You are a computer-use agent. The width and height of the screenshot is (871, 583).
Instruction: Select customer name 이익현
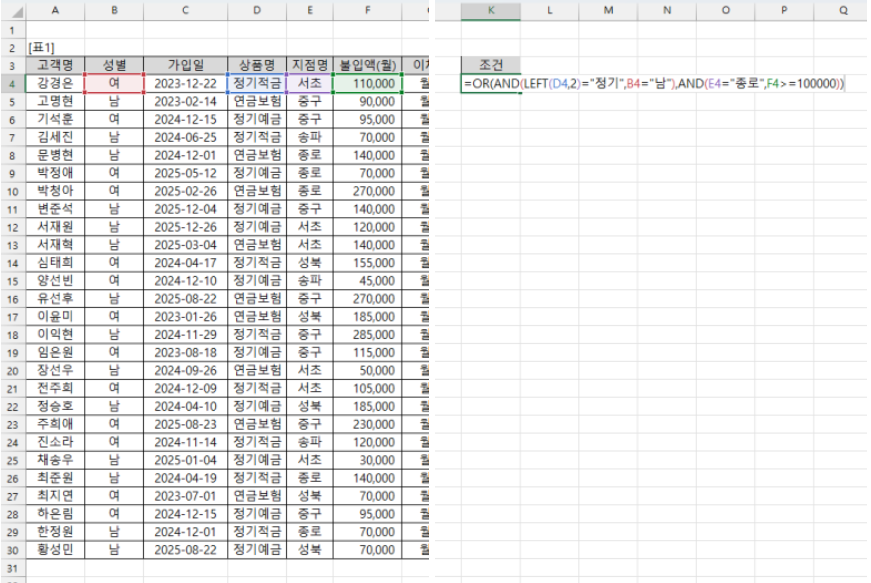point(55,335)
